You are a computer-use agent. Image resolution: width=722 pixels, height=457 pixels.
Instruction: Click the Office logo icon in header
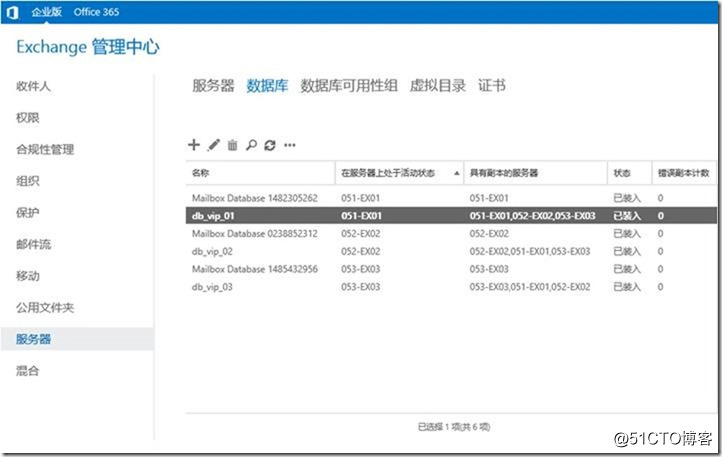point(13,12)
